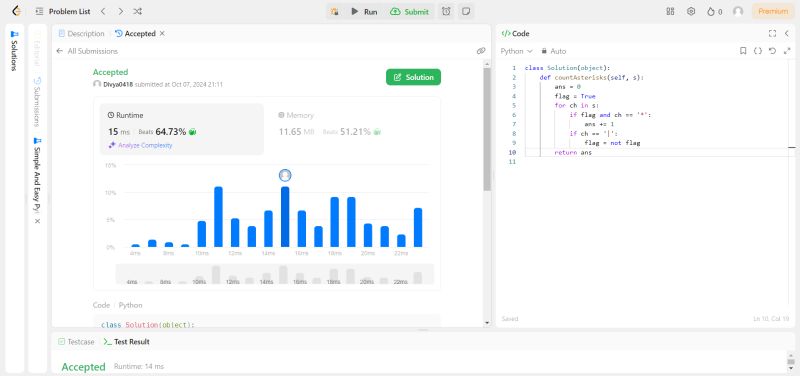800x376 pixels.
Task: Switch to the Testcase tab
Action: [x=76, y=342]
